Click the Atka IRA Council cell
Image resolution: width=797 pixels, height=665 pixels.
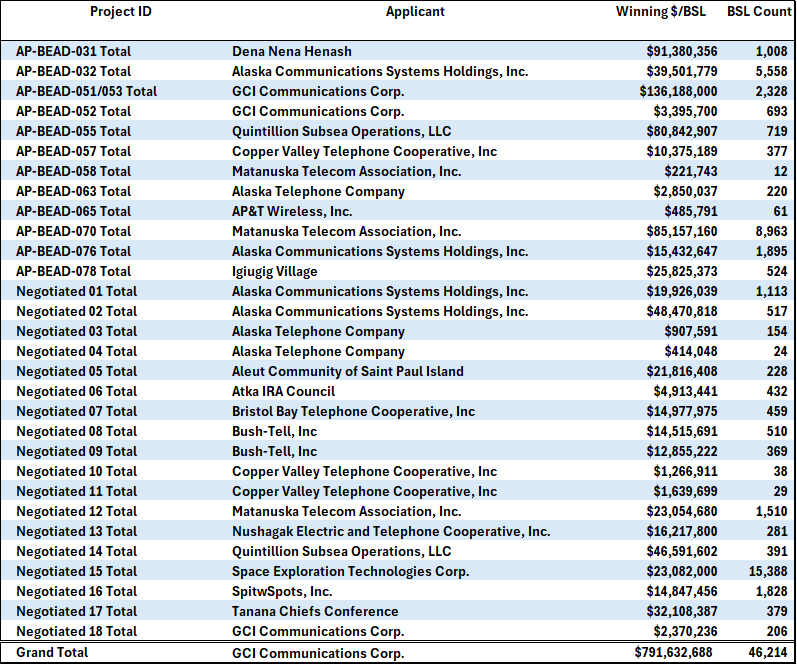(x=283, y=391)
